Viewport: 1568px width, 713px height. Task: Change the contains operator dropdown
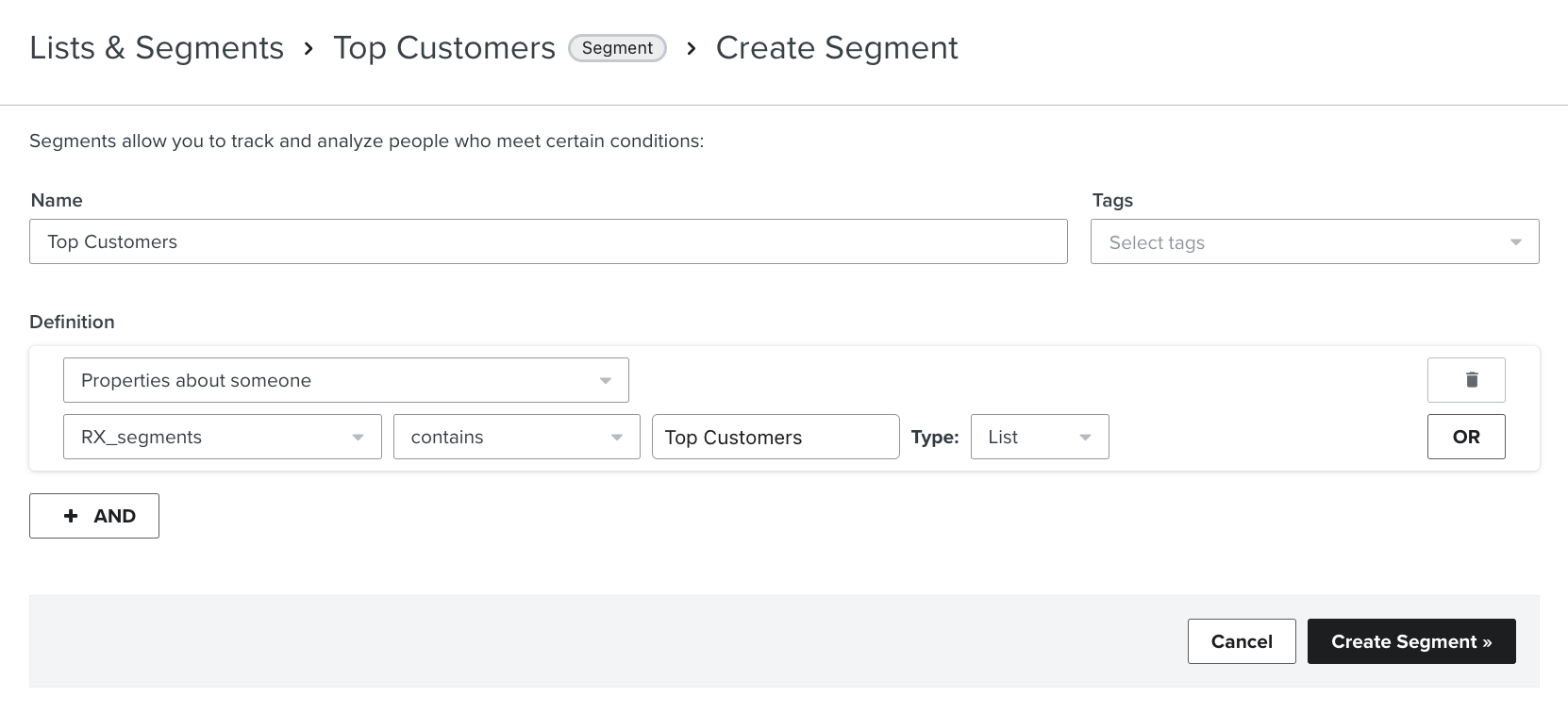517,437
